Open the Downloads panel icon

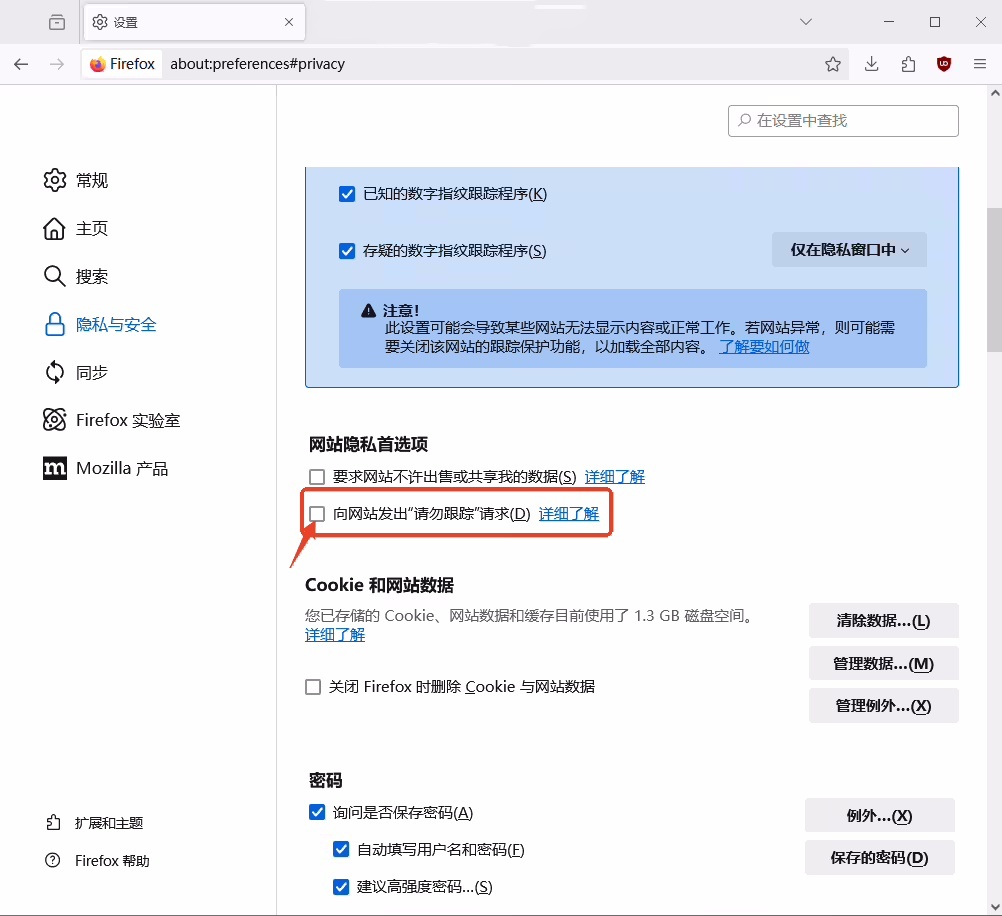[871, 64]
